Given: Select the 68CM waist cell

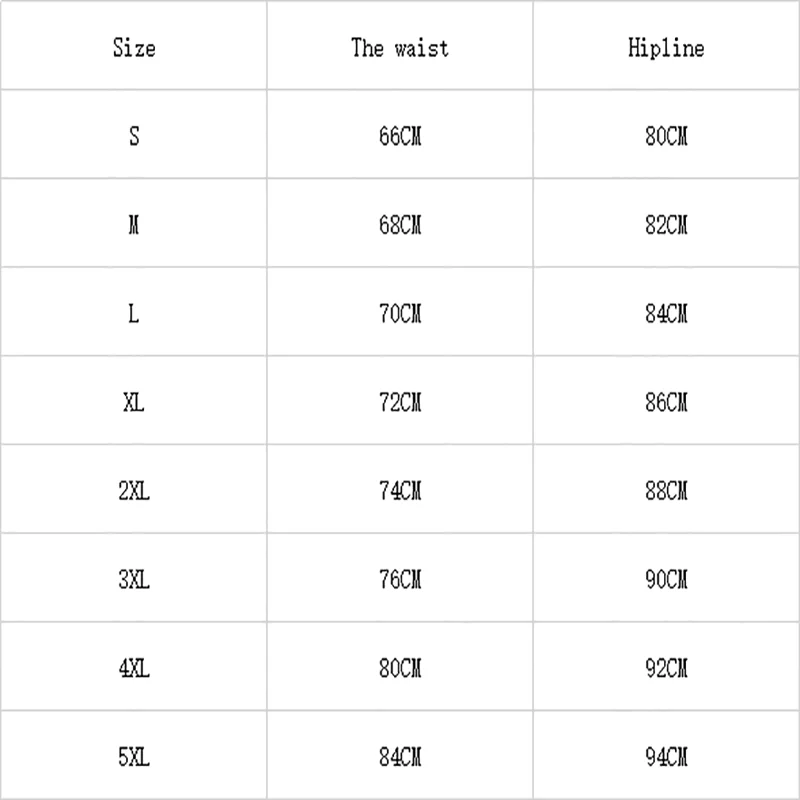Looking at the screenshot, I should [x=399, y=226].
